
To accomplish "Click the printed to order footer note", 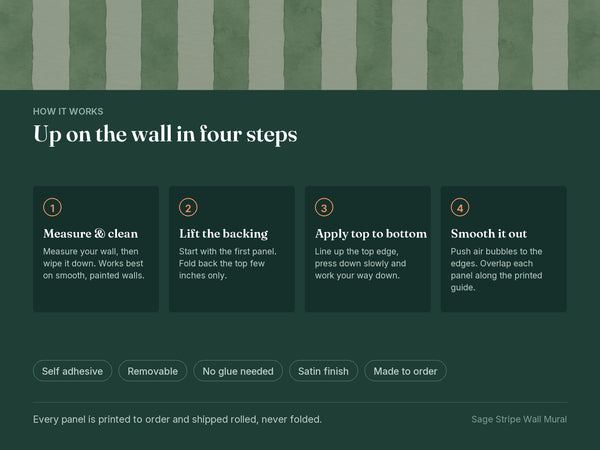I will click(177, 419).
